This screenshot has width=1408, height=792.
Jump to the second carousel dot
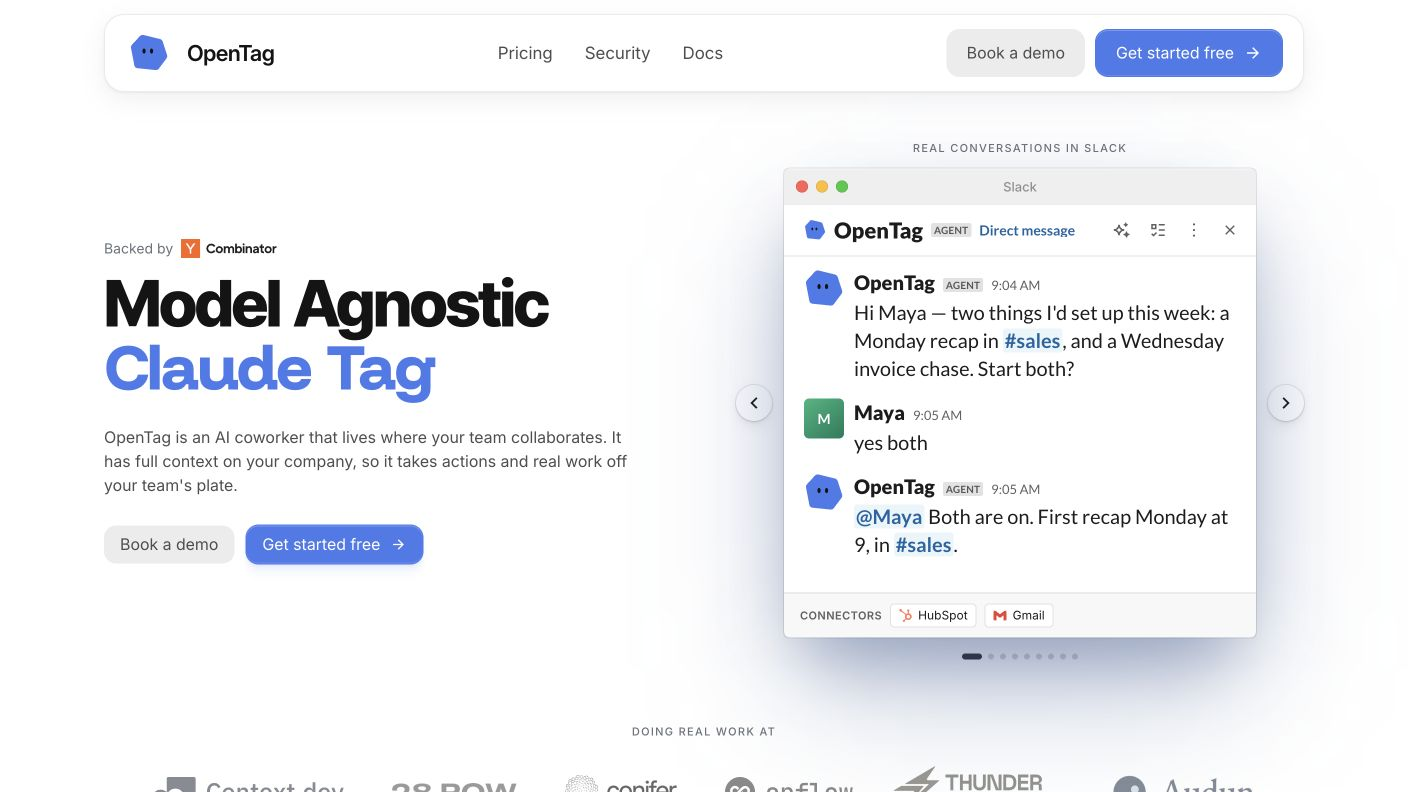991,656
